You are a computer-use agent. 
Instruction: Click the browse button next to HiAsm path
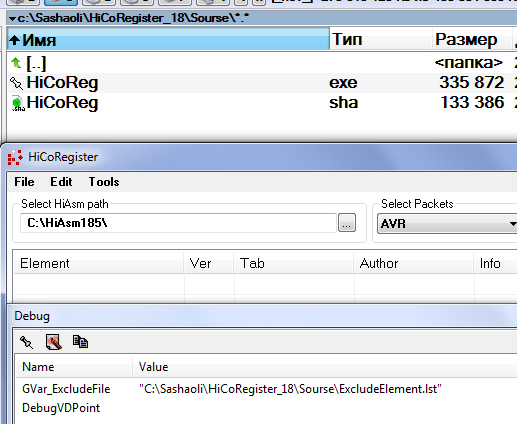347,223
